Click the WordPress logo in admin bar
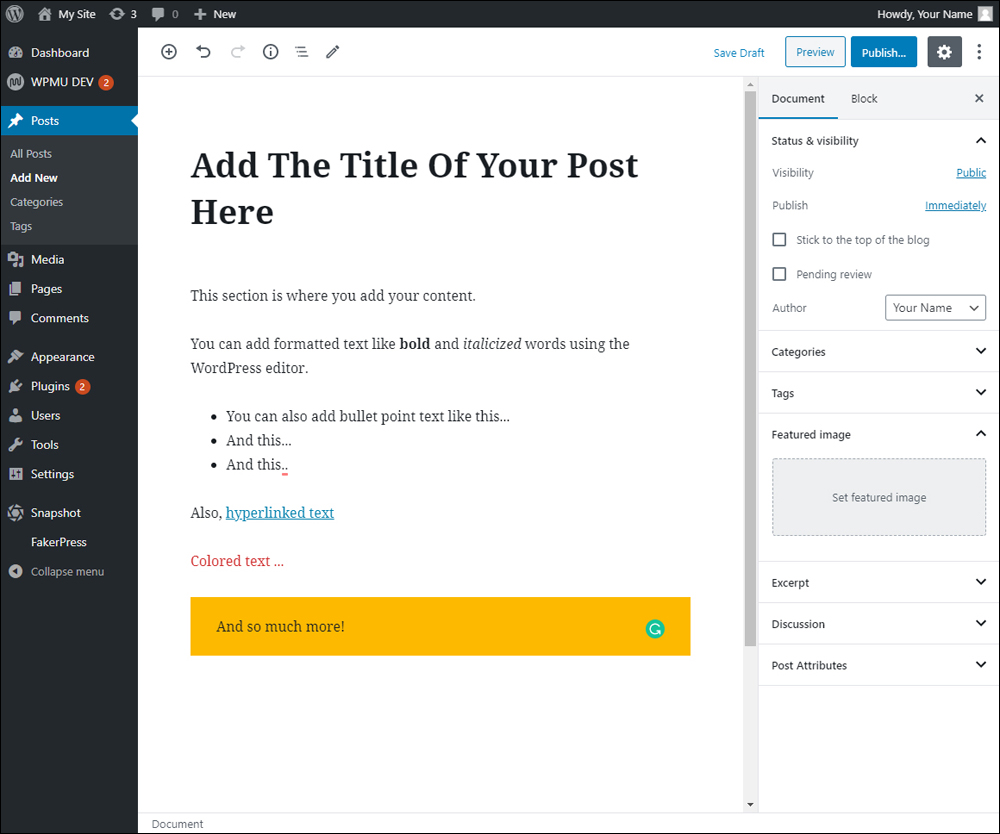1000x834 pixels. (15, 14)
